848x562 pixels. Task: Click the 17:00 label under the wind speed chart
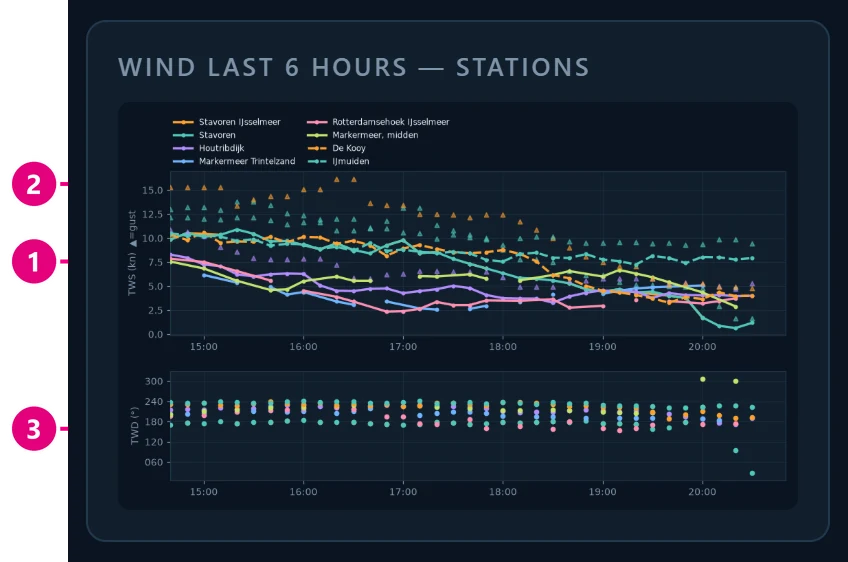pyautogui.click(x=403, y=347)
